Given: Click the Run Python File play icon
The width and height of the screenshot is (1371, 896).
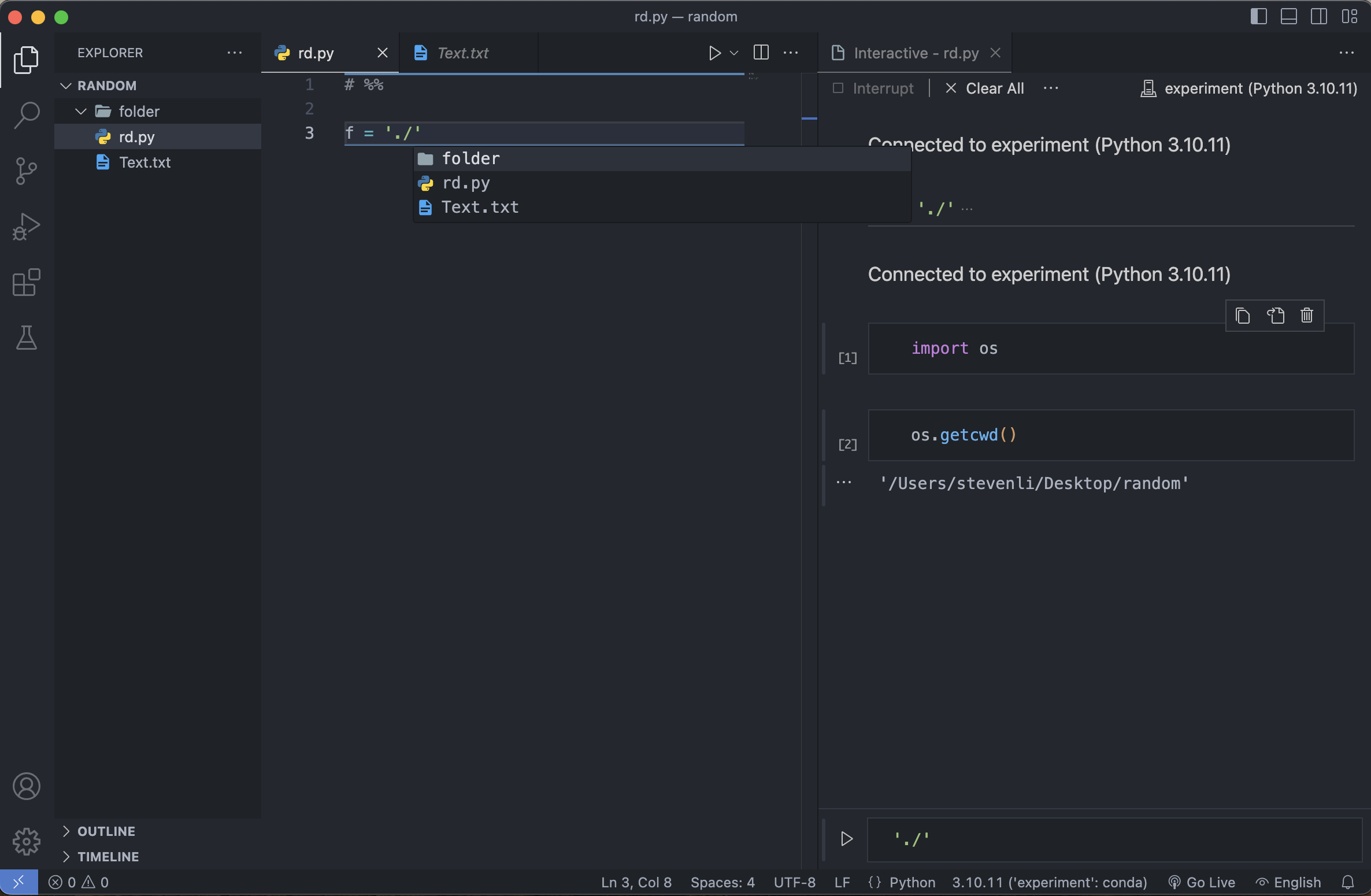Looking at the screenshot, I should (x=714, y=53).
